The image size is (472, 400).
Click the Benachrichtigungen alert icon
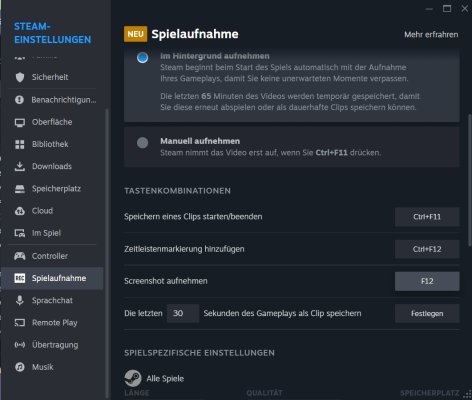coord(20,100)
